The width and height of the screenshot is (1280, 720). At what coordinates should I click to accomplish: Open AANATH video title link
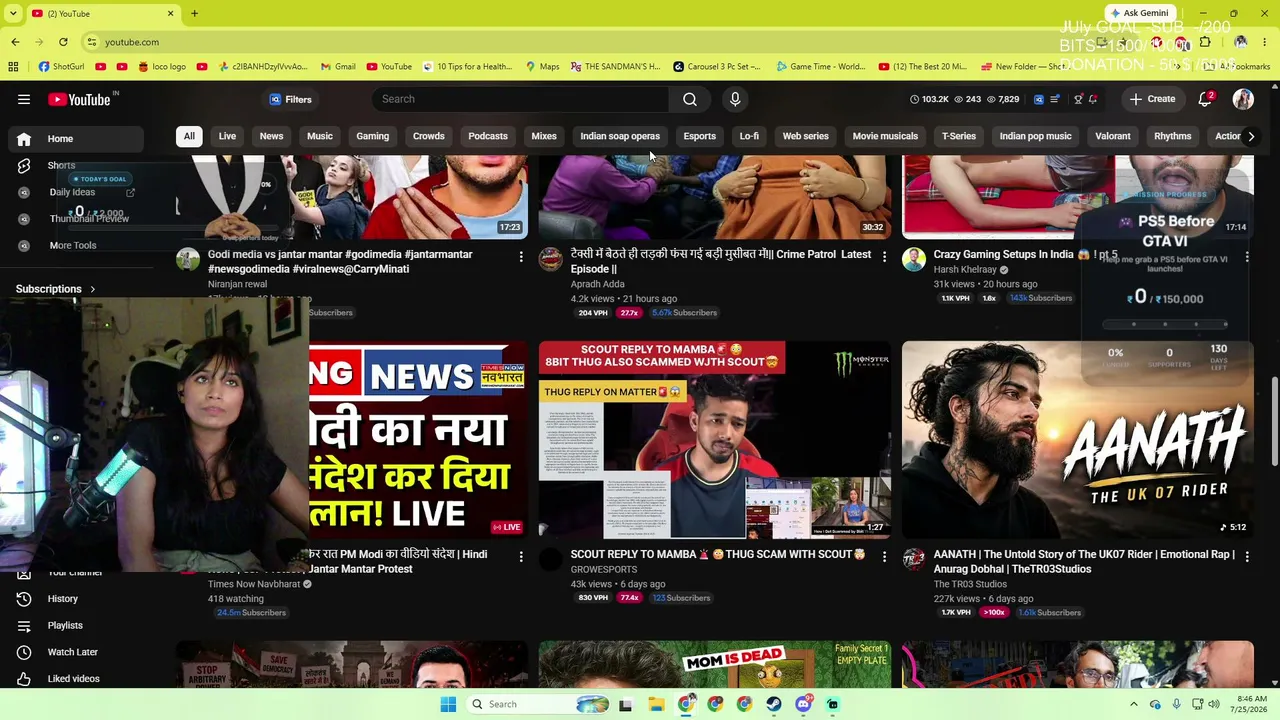pyautogui.click(x=1084, y=562)
